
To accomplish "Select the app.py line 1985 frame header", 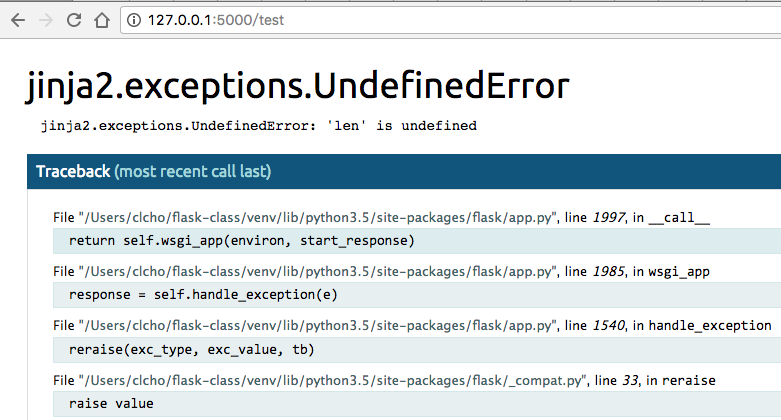I will pyautogui.click(x=380, y=271).
